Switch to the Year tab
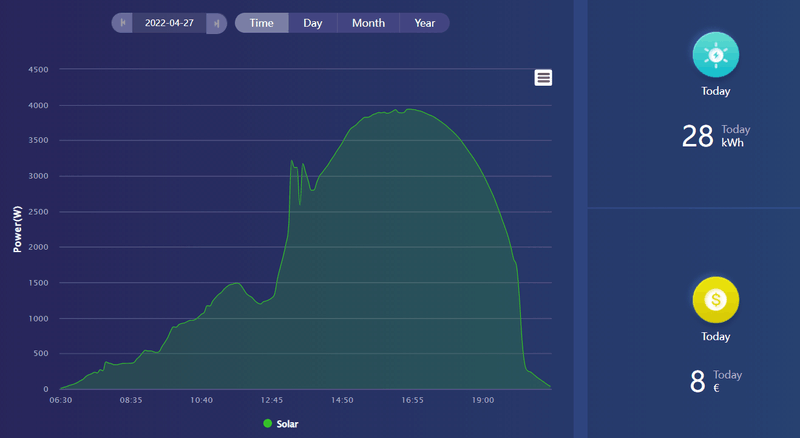 tap(424, 23)
